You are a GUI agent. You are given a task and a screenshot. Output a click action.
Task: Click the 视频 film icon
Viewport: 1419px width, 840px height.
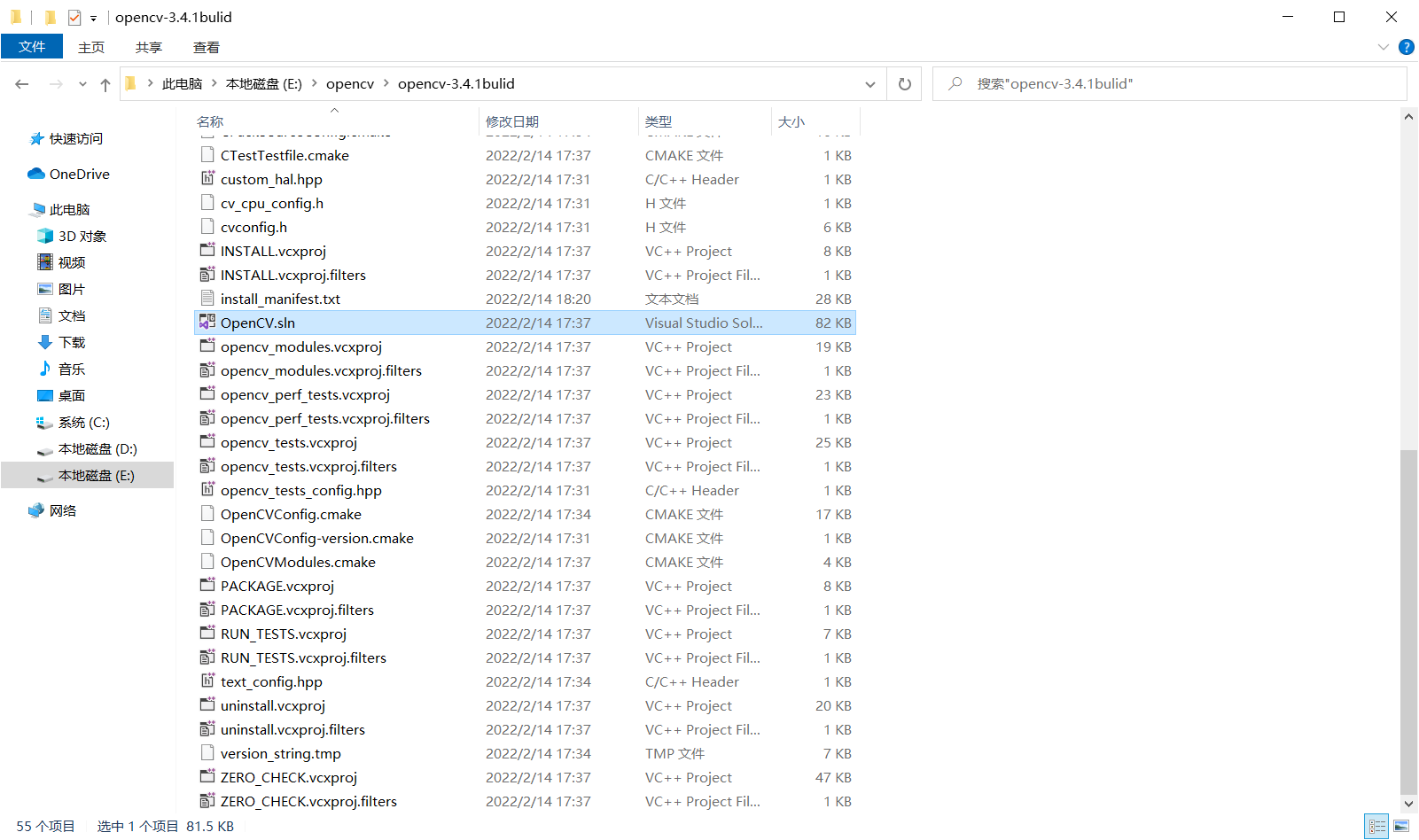coord(45,262)
